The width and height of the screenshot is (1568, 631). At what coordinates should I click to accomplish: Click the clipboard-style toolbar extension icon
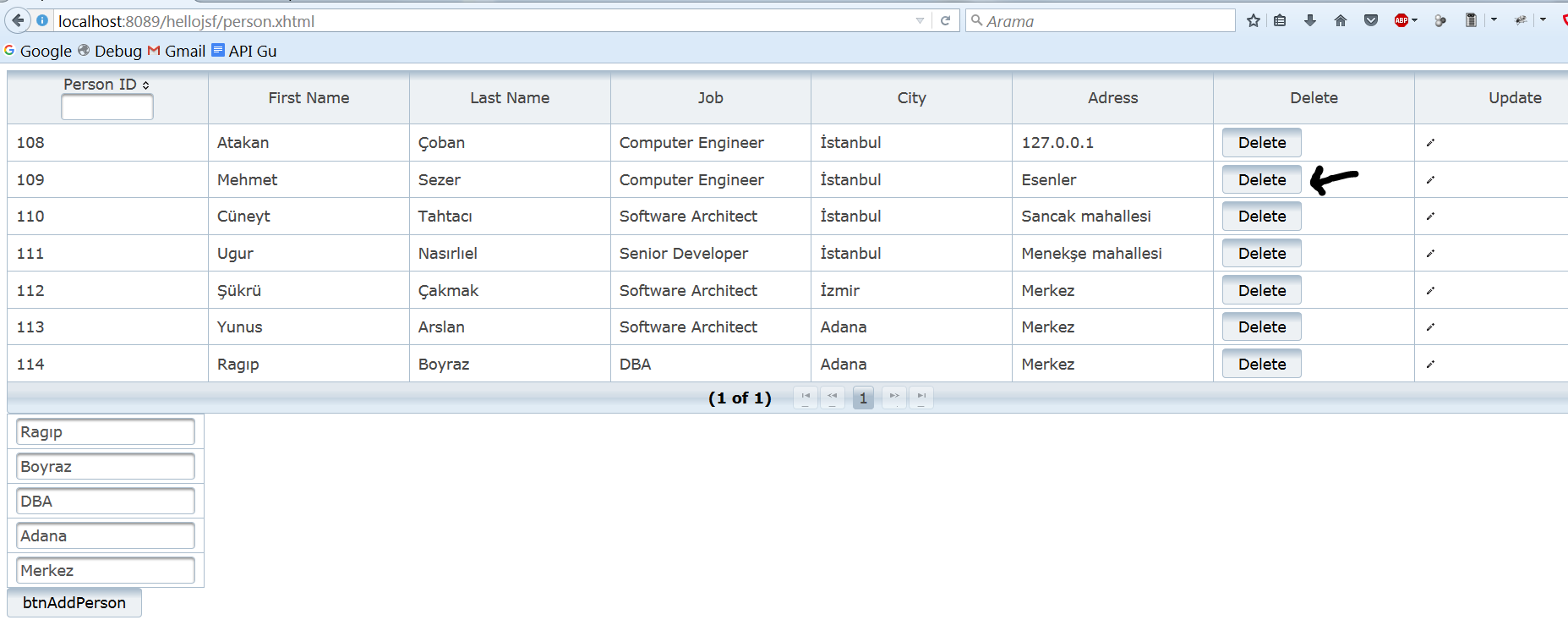click(1471, 20)
